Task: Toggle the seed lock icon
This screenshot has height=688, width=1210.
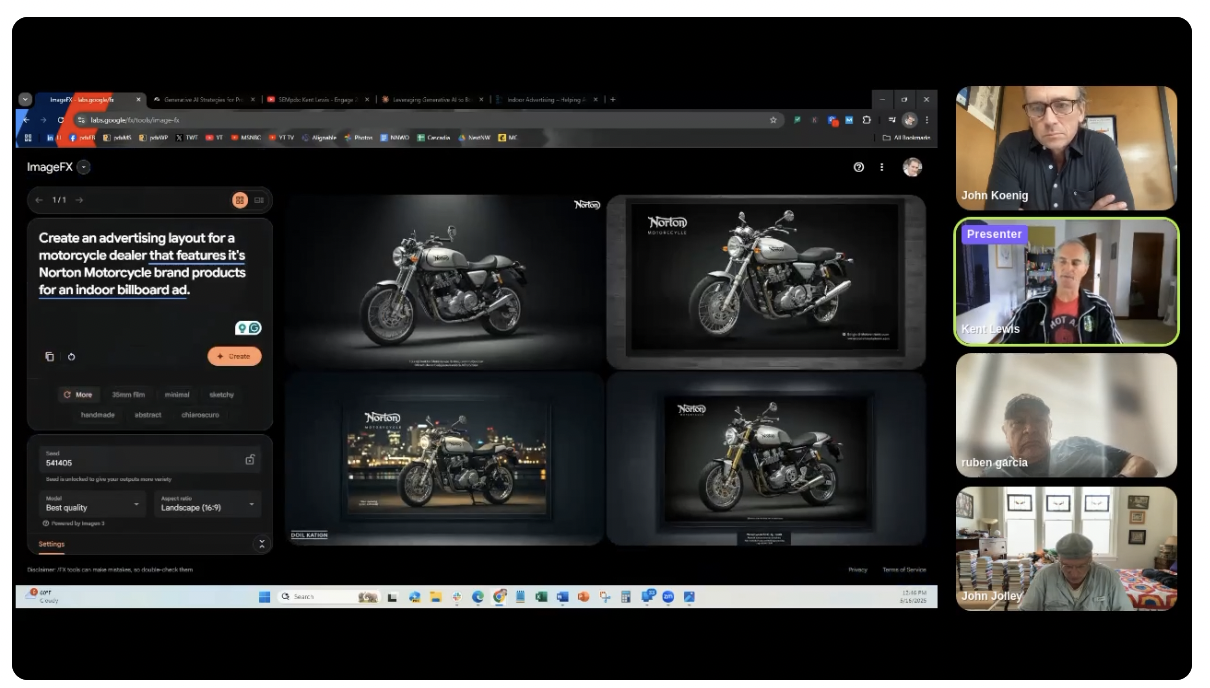Action: click(x=250, y=460)
